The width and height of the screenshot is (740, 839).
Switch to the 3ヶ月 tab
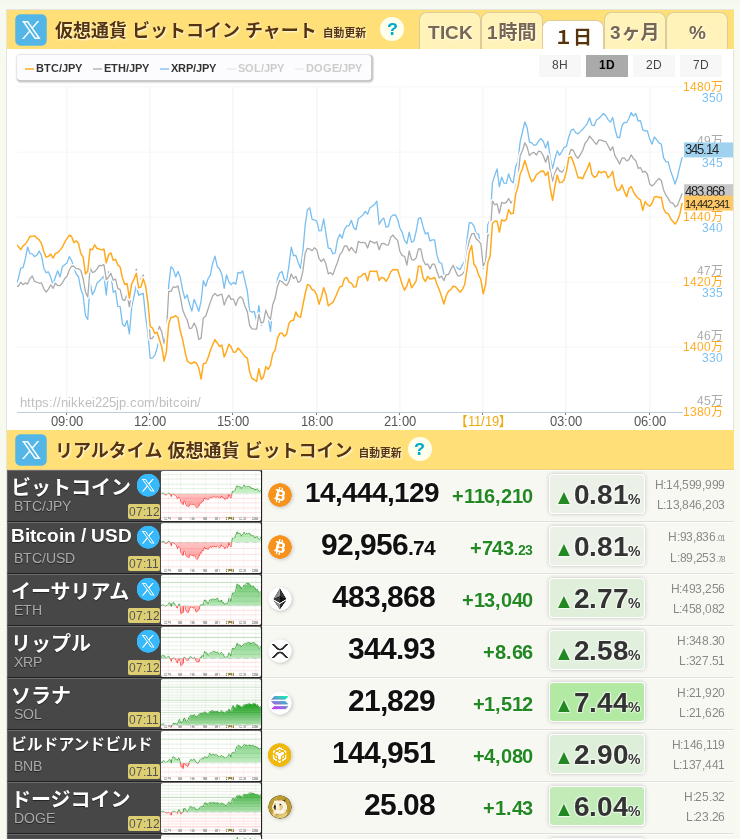[x=634, y=32]
